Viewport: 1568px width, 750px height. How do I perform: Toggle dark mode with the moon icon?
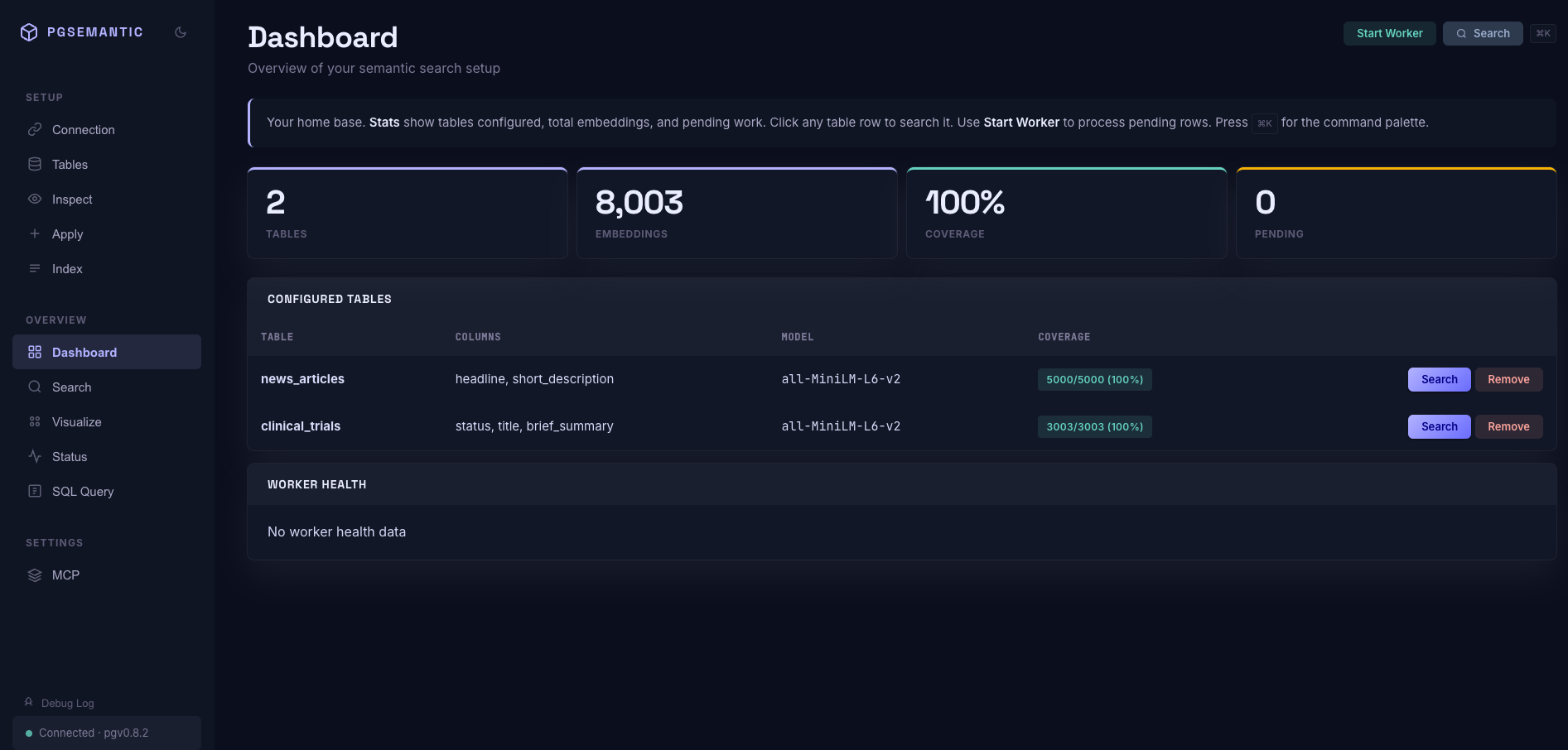181,31
